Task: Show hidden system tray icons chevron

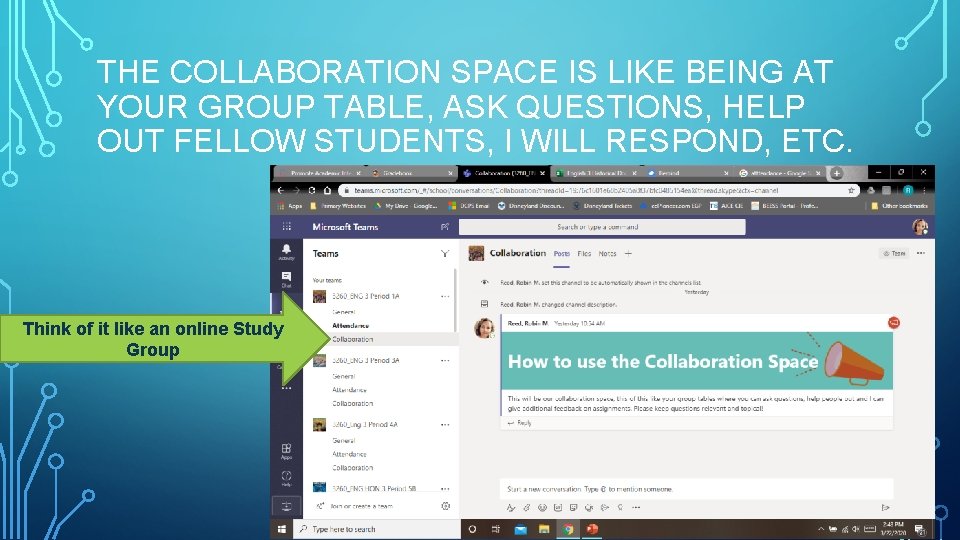Action: (820, 529)
